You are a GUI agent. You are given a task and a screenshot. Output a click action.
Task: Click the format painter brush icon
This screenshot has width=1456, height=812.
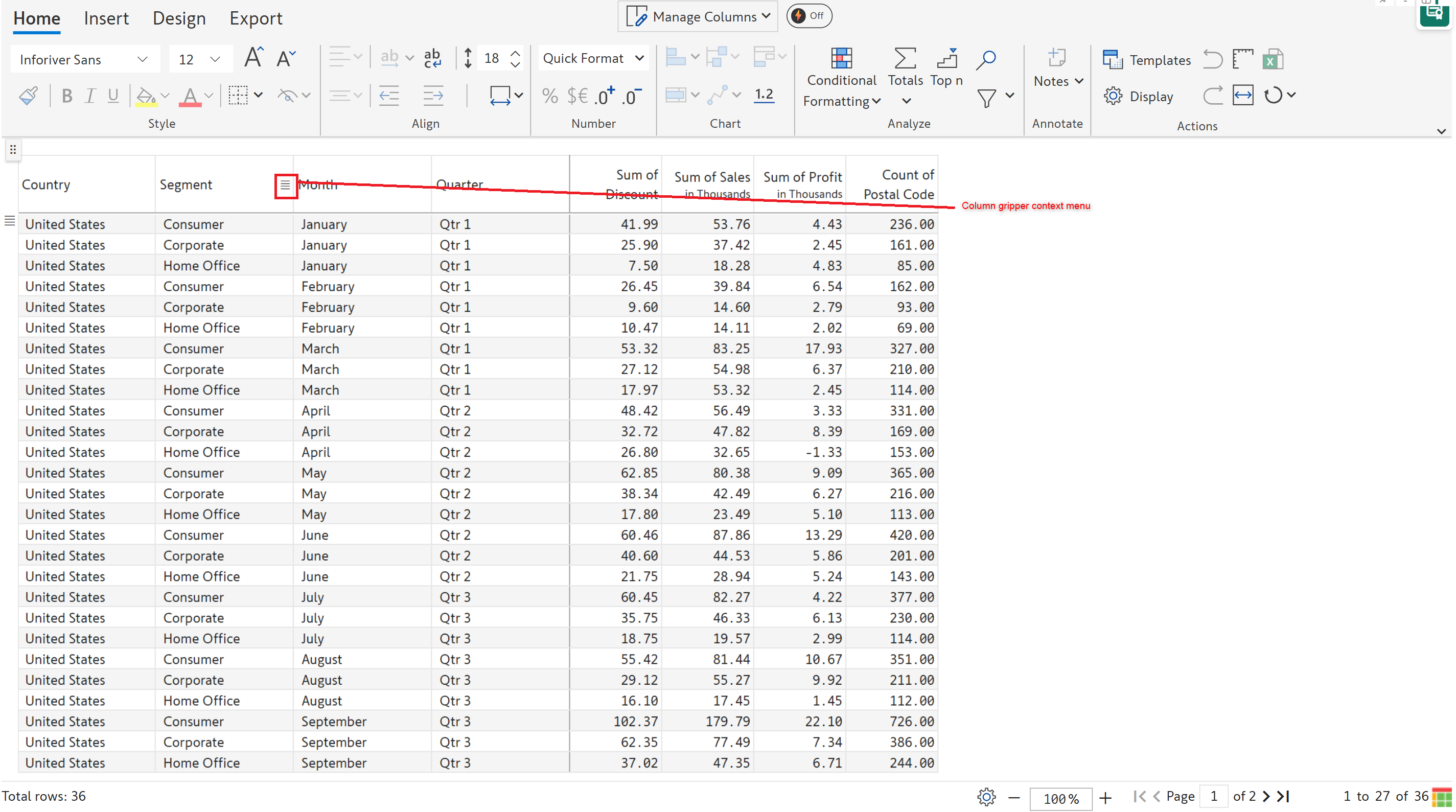(28, 96)
